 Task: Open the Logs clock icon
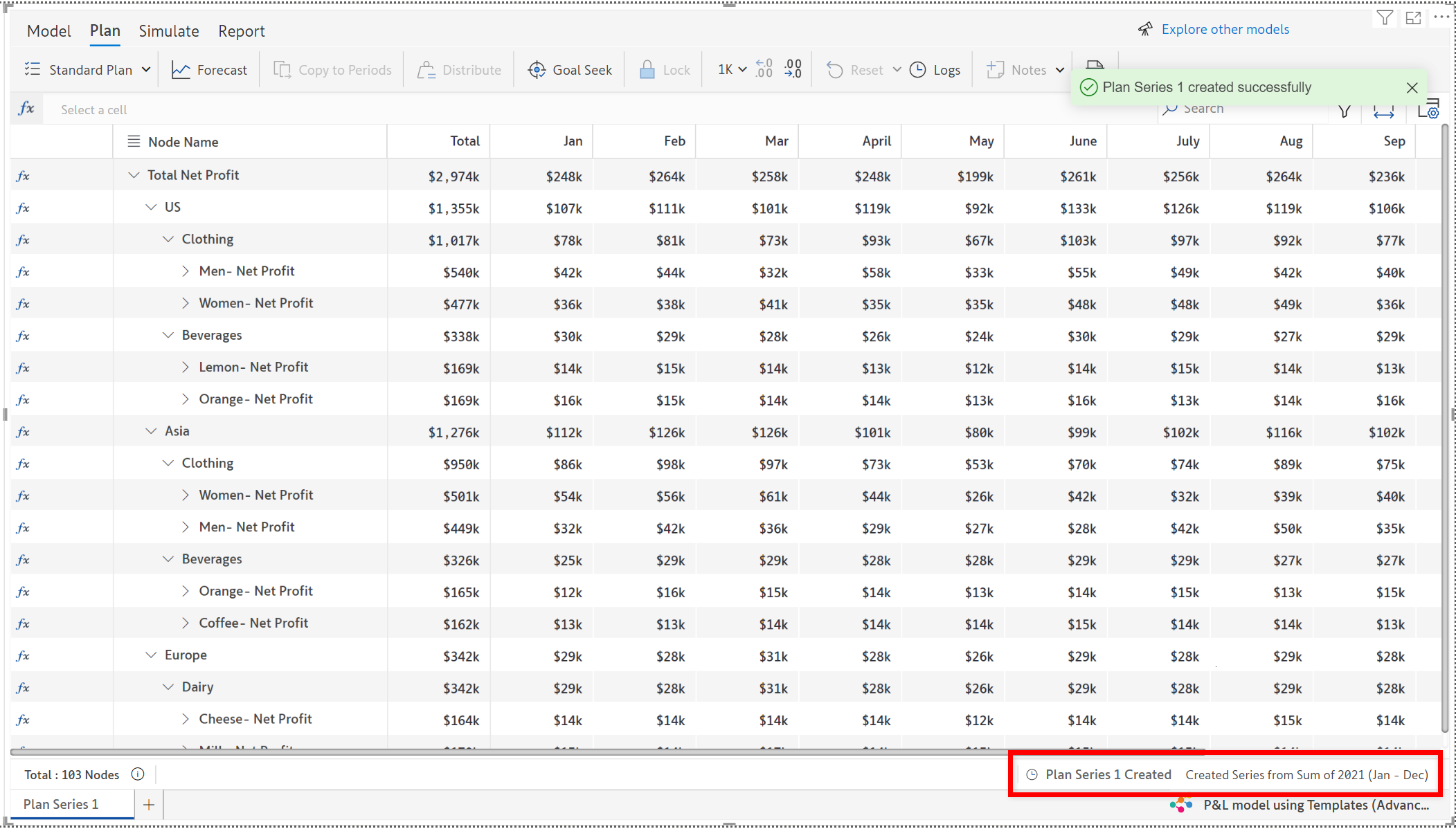coord(917,70)
